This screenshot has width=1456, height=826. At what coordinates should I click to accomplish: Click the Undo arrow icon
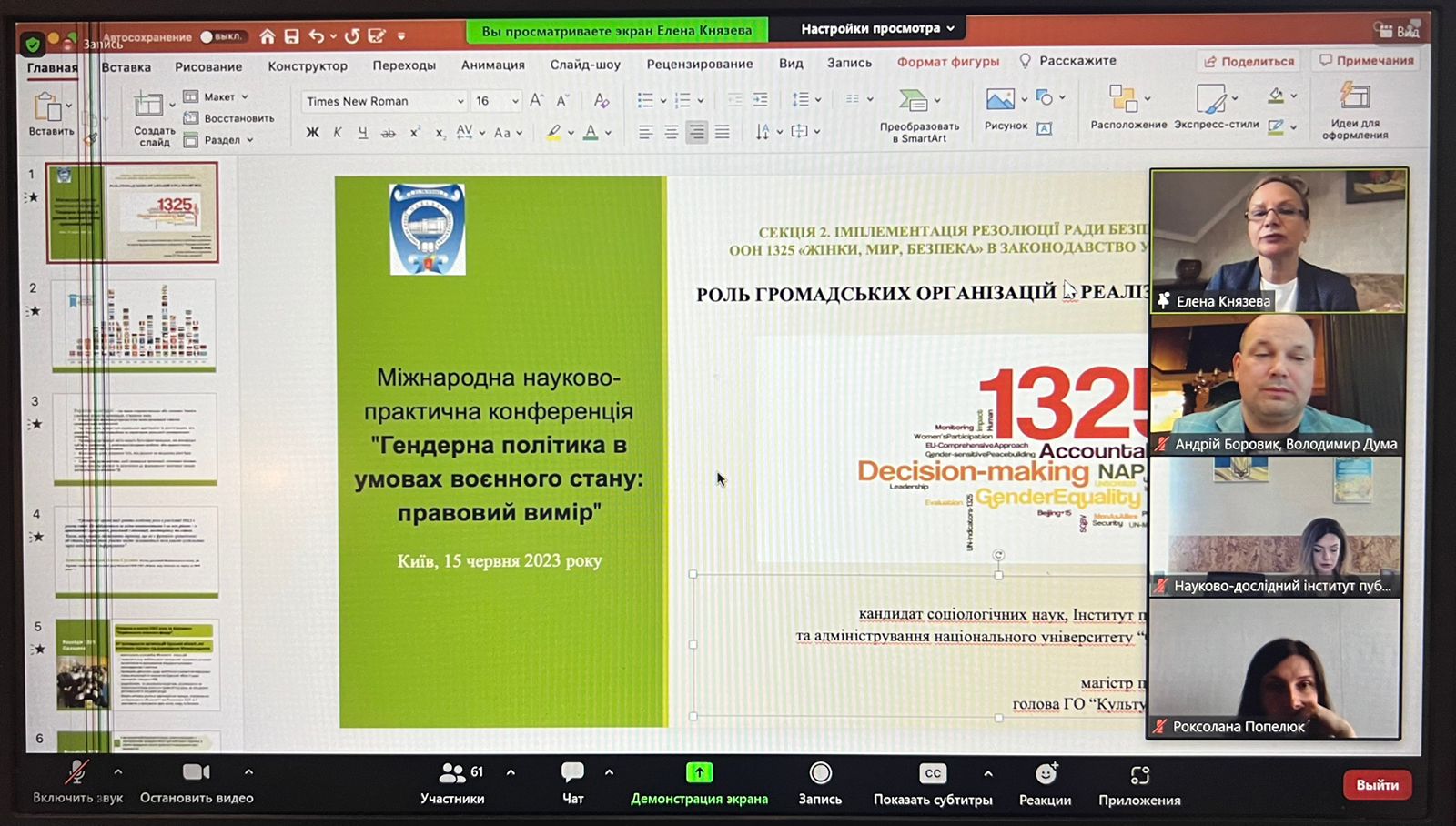coord(317,36)
